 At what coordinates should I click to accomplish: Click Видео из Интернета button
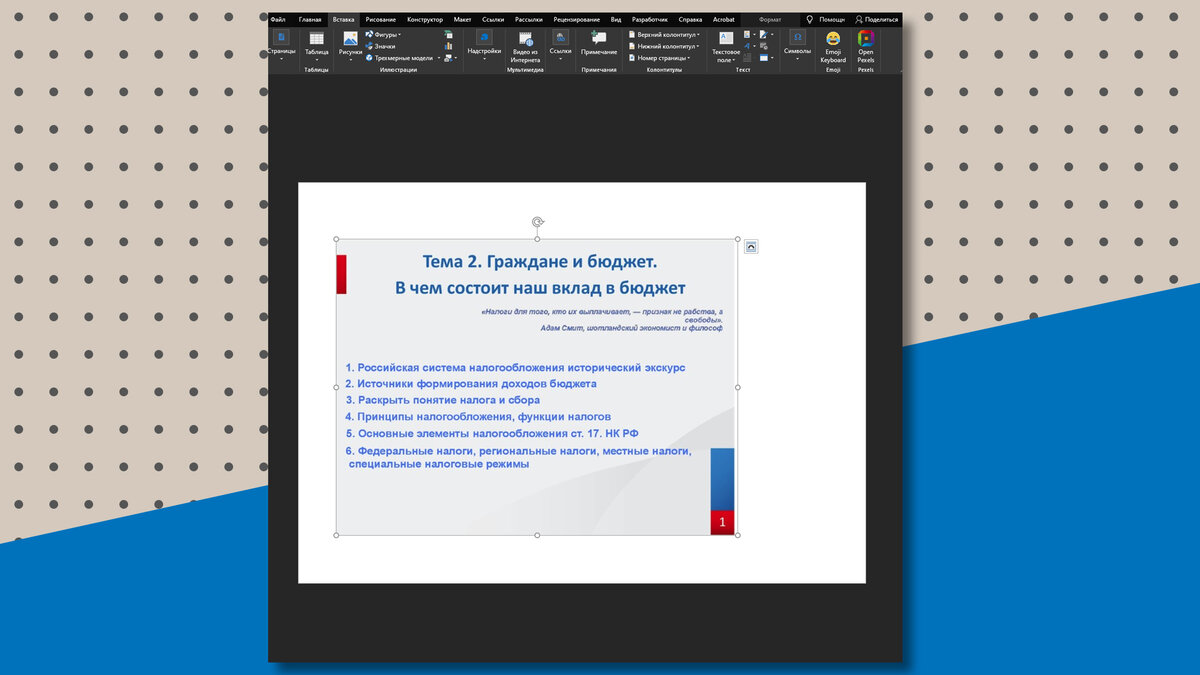coord(525,46)
